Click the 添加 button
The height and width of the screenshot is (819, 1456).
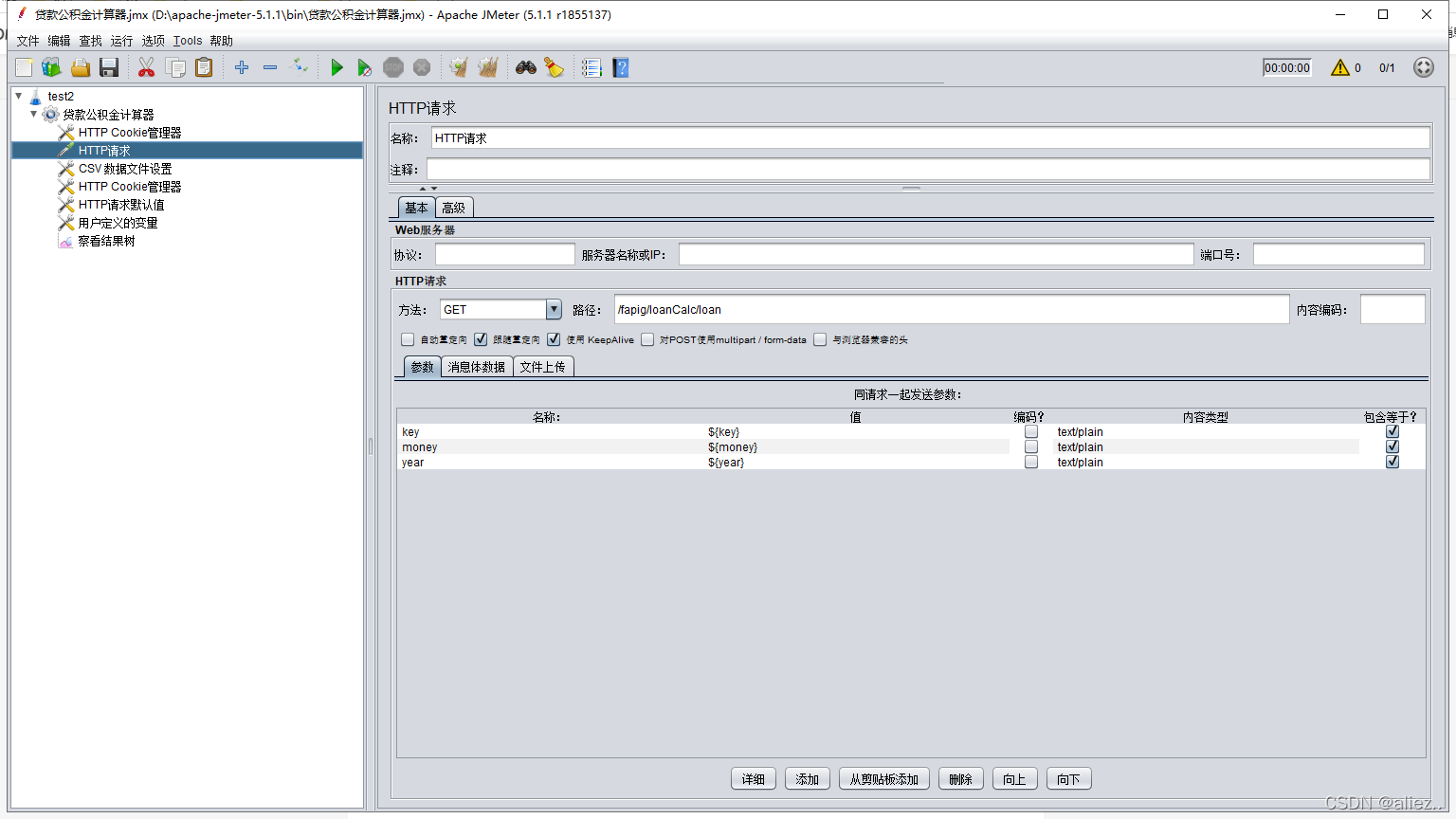pyautogui.click(x=808, y=779)
